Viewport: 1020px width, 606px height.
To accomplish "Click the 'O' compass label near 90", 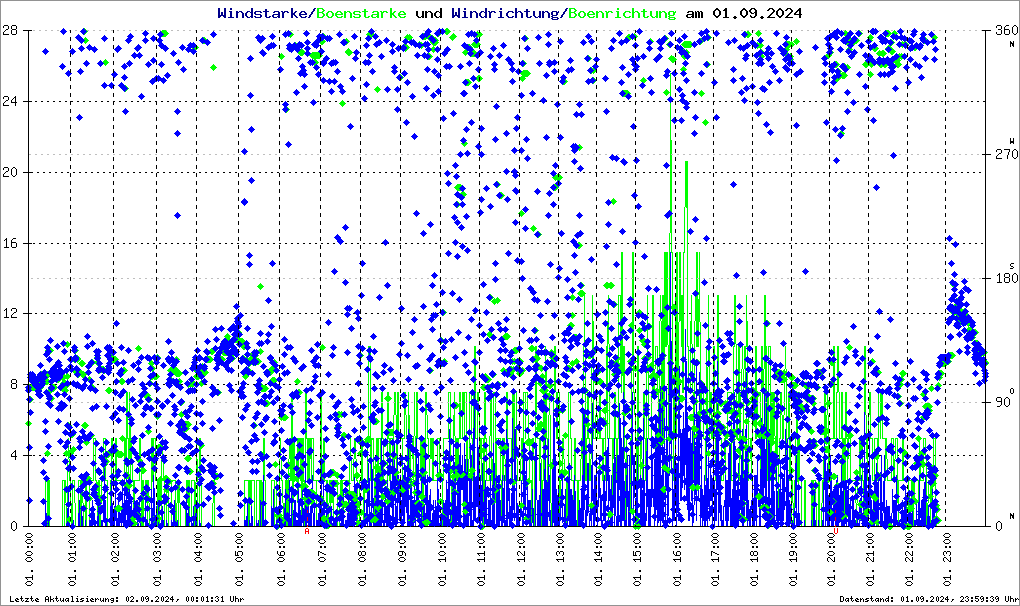I will 1012,391.
